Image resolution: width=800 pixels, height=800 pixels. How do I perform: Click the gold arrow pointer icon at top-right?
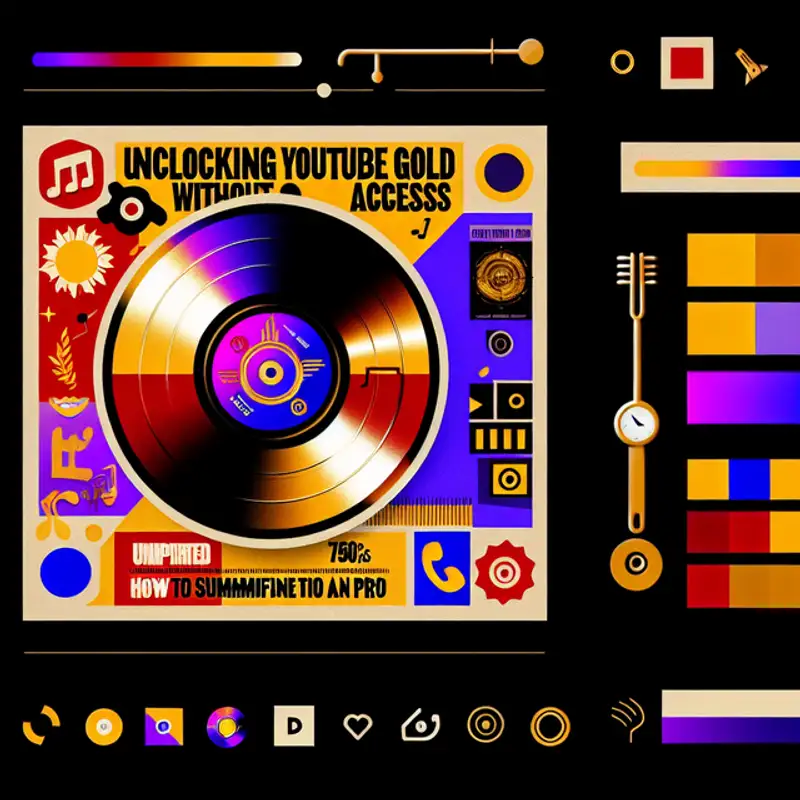751,67
